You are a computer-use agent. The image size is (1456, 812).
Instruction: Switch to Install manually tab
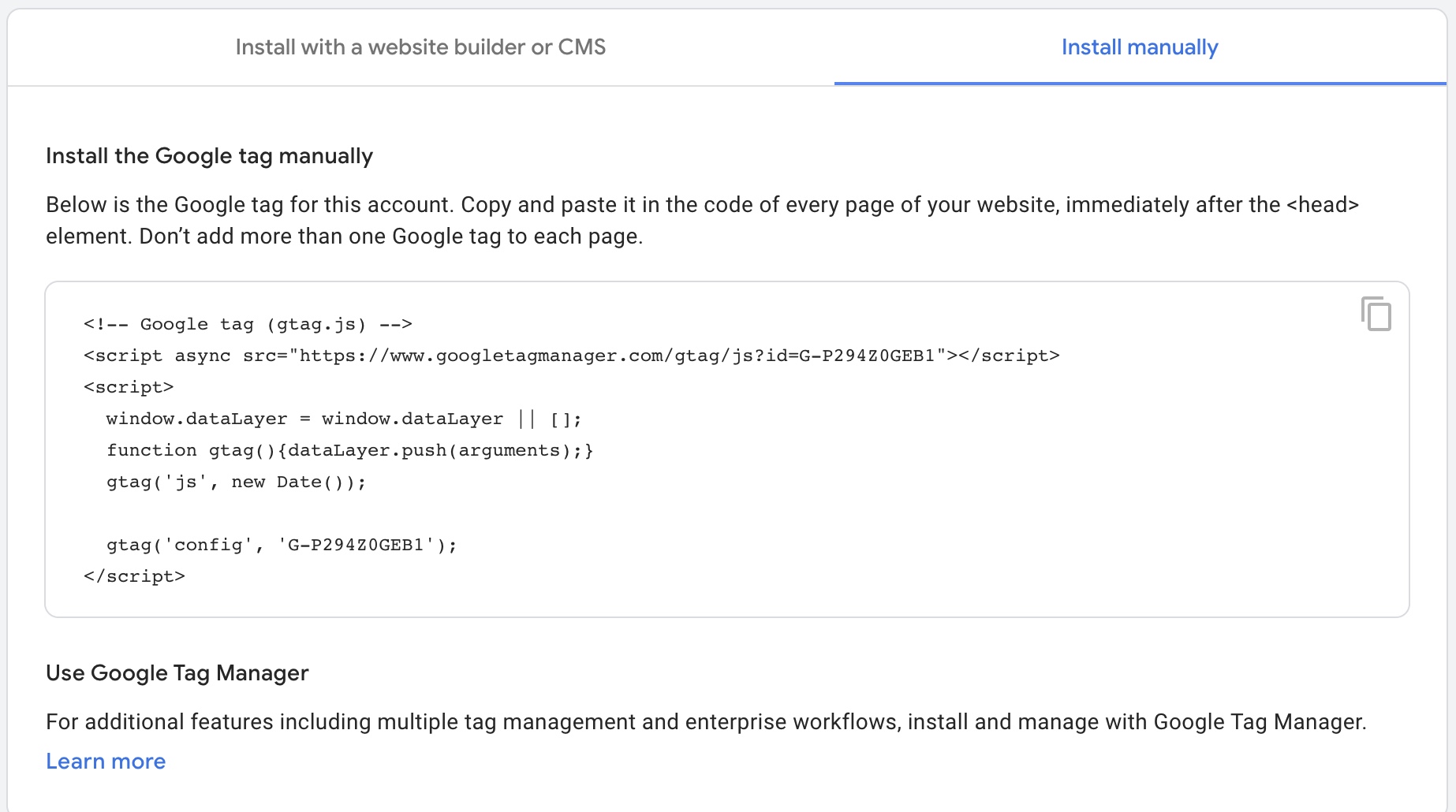coord(1140,47)
